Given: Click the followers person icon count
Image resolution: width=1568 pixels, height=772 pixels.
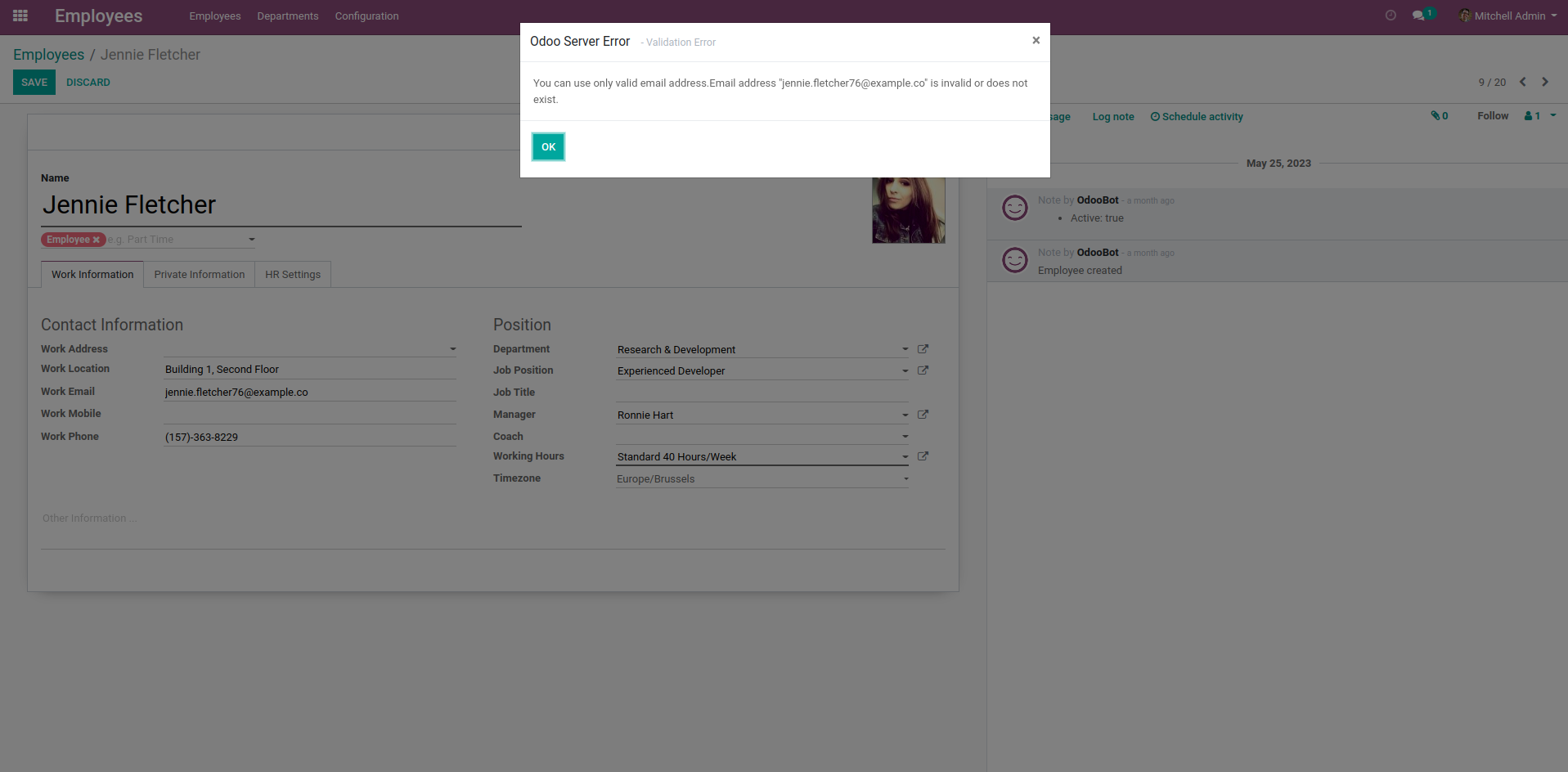Looking at the screenshot, I should tap(1532, 116).
